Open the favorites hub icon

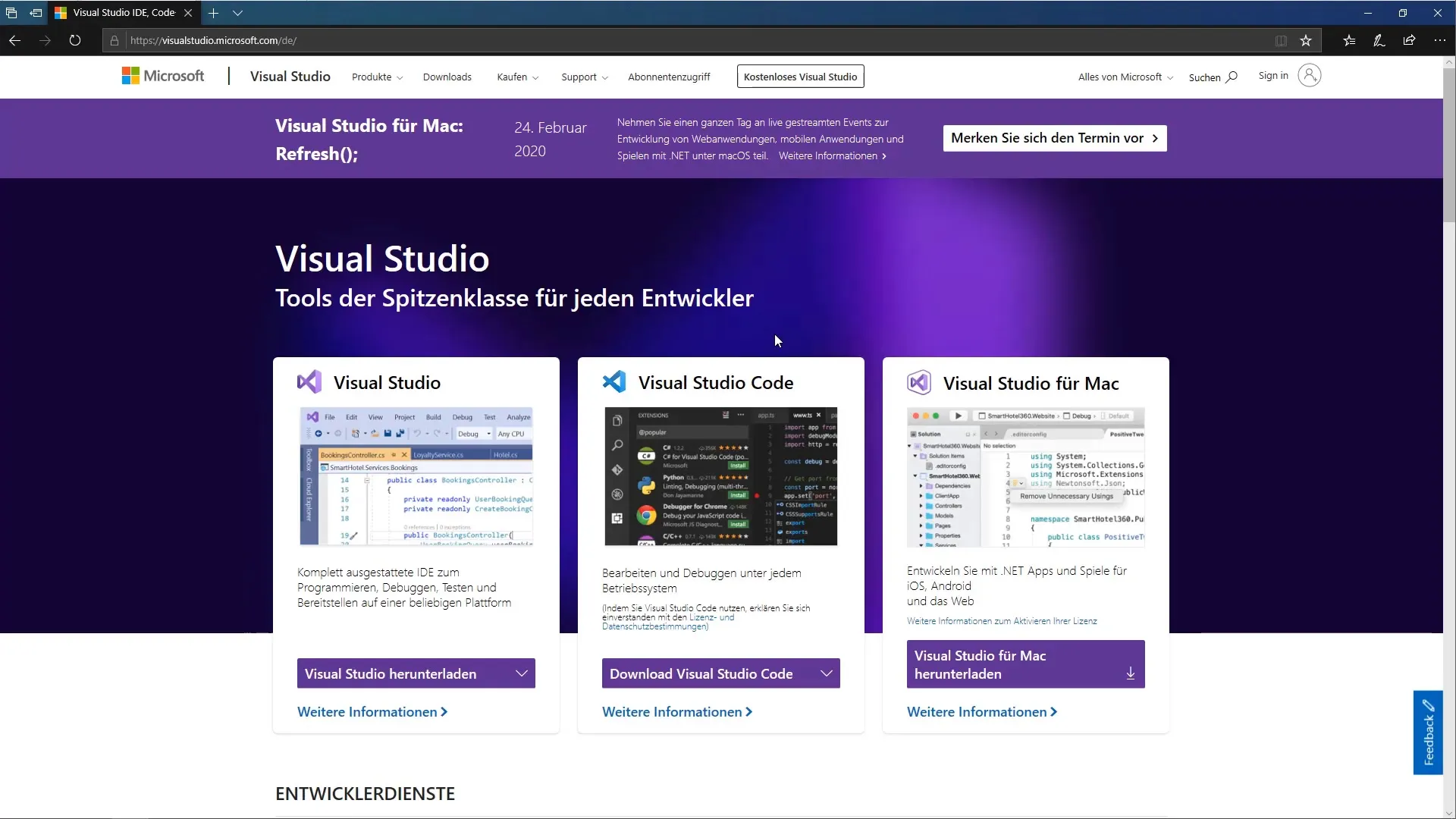1349,41
